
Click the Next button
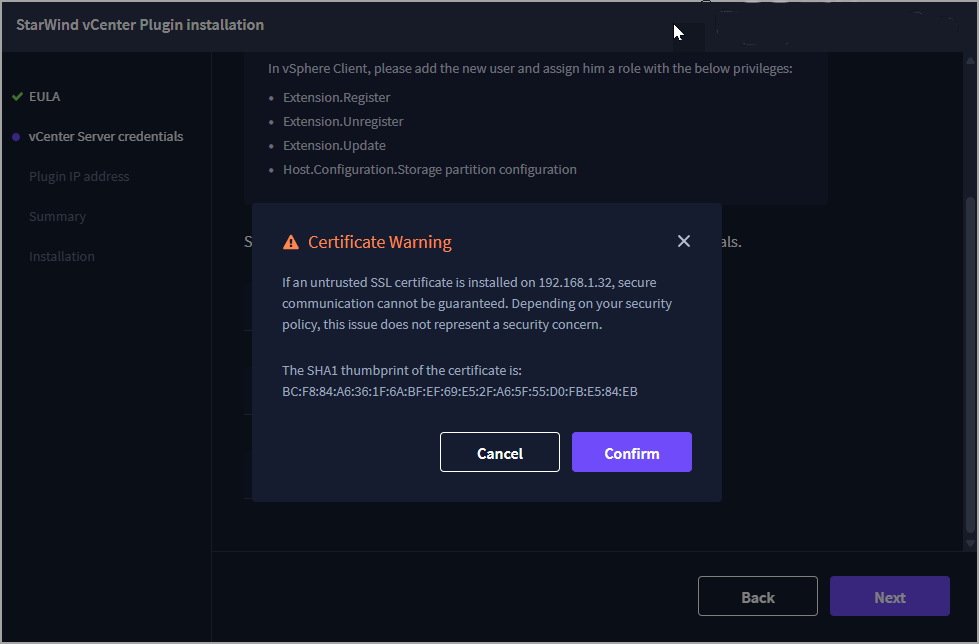point(889,597)
